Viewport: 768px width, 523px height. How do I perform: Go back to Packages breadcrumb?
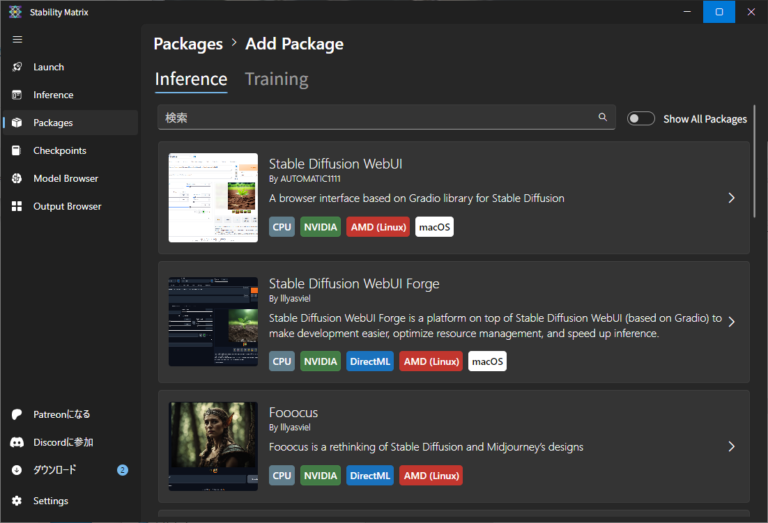point(188,44)
